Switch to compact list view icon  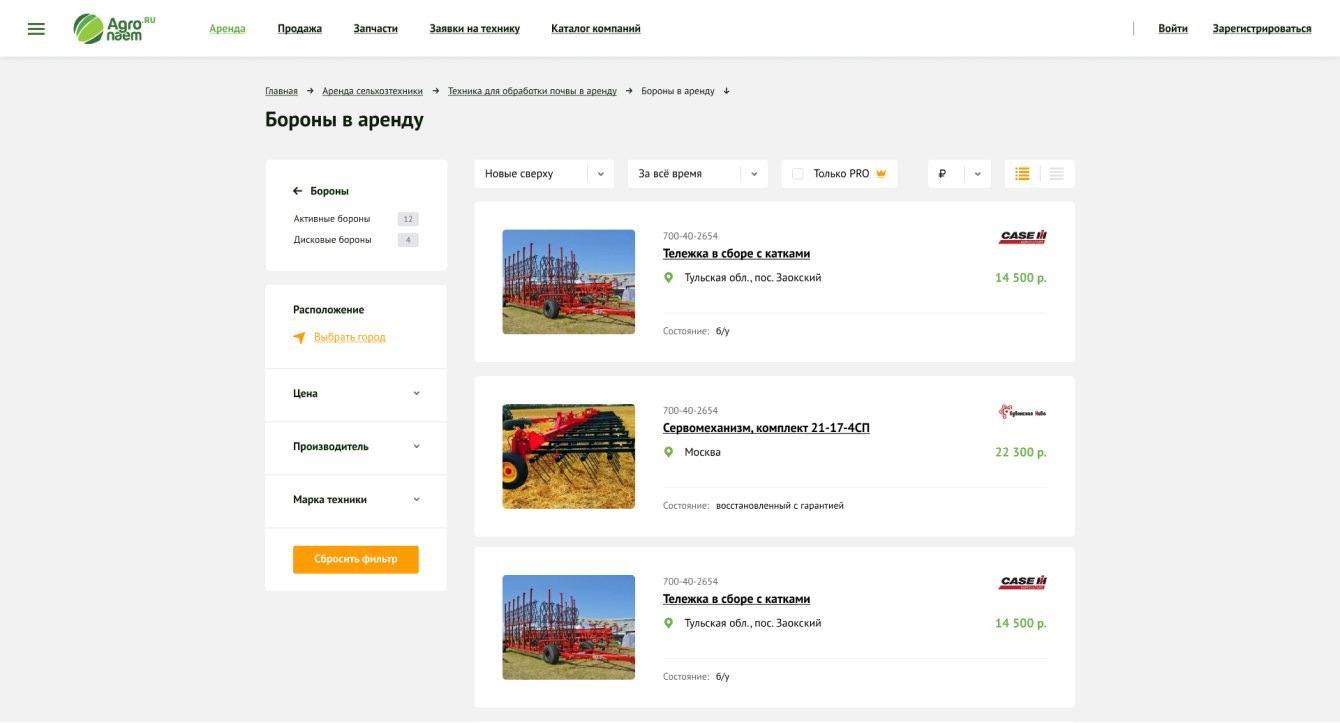(1057, 174)
